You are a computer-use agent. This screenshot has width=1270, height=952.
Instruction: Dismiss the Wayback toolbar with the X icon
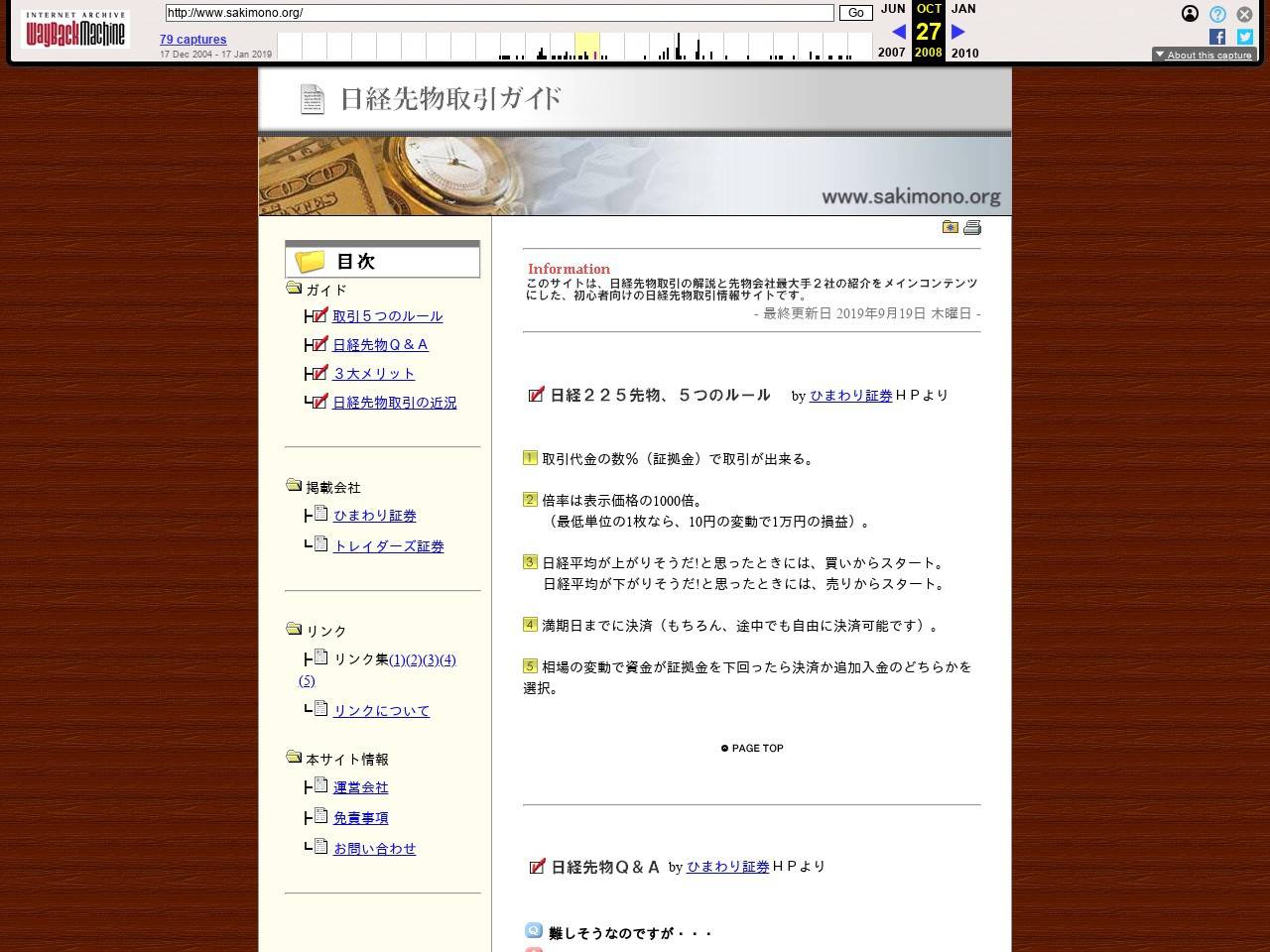[x=1244, y=14]
